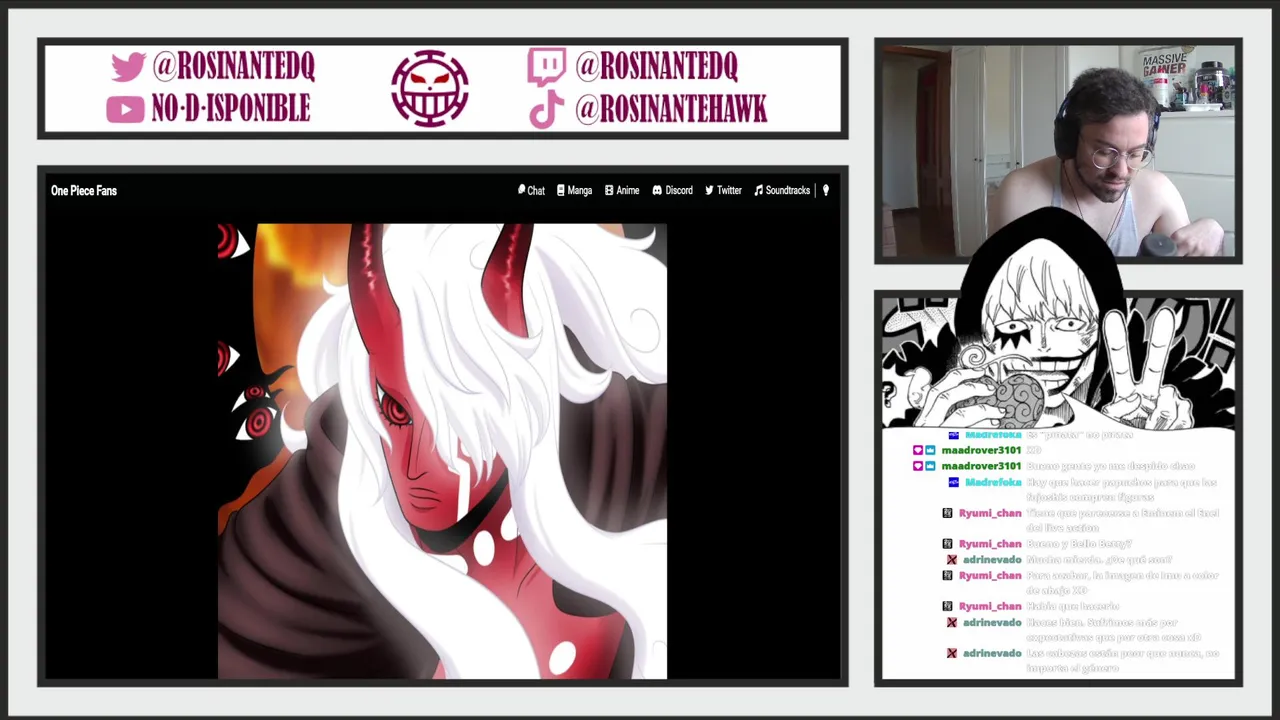
Task: Click the 'Bueno gente yo me despido chao' message
Action: [x=1110, y=466]
